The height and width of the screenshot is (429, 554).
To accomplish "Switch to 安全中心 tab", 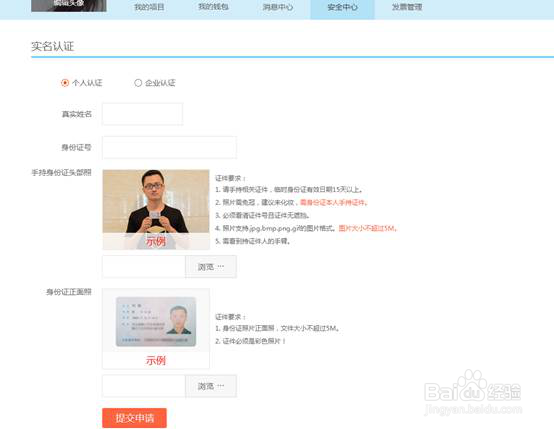I will tap(342, 7).
